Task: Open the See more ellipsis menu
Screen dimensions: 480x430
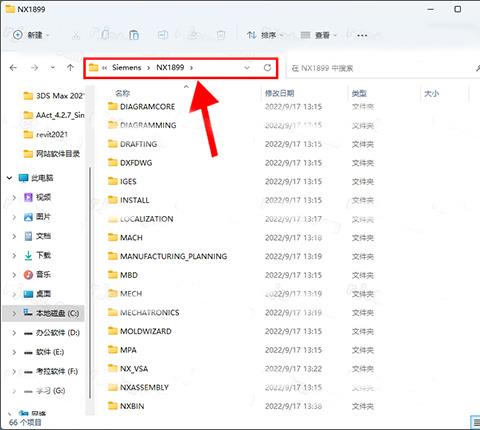Action: tap(362, 35)
